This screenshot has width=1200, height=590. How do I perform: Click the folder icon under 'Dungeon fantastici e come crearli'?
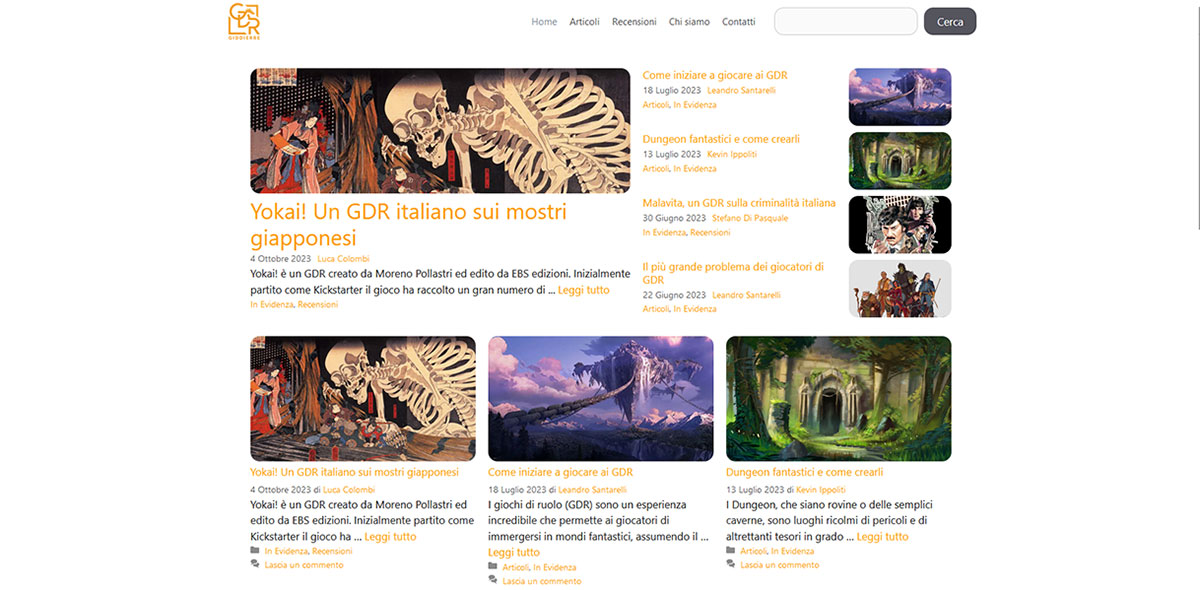[x=732, y=550]
